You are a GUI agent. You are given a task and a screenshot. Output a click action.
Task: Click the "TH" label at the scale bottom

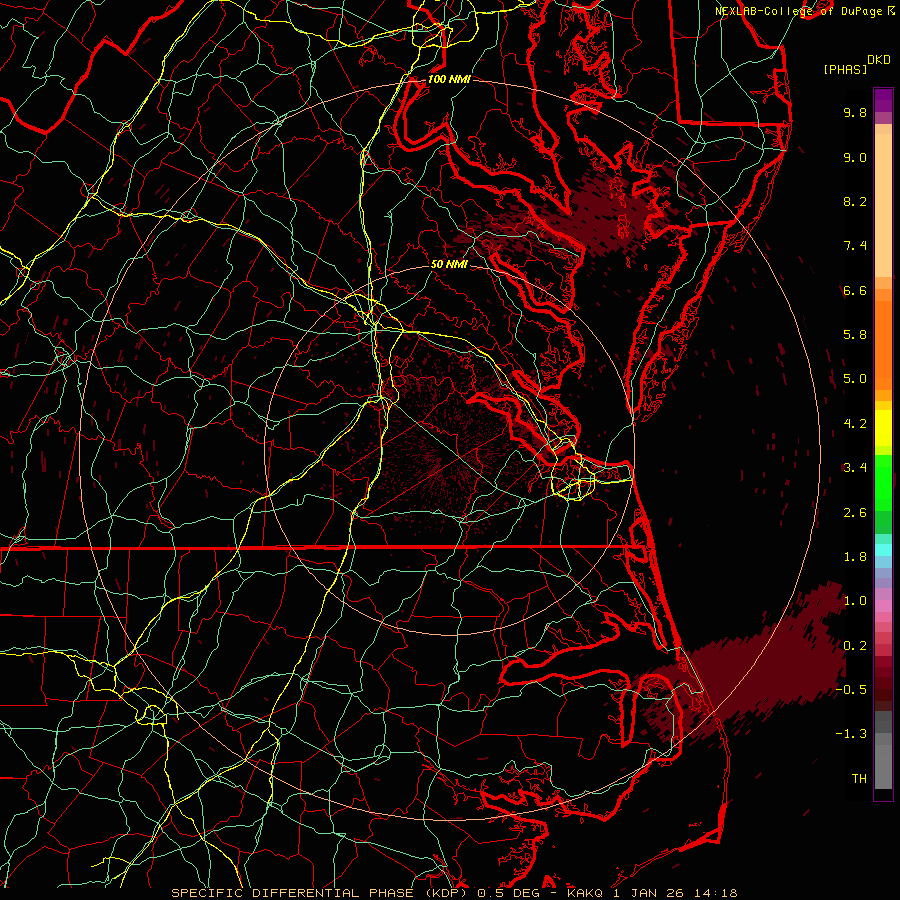(x=859, y=779)
